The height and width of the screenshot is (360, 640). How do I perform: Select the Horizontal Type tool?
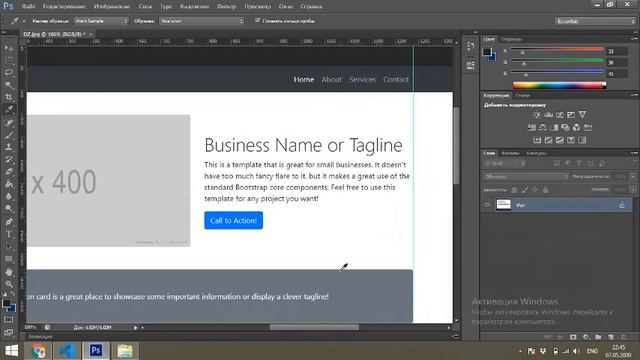9,234
